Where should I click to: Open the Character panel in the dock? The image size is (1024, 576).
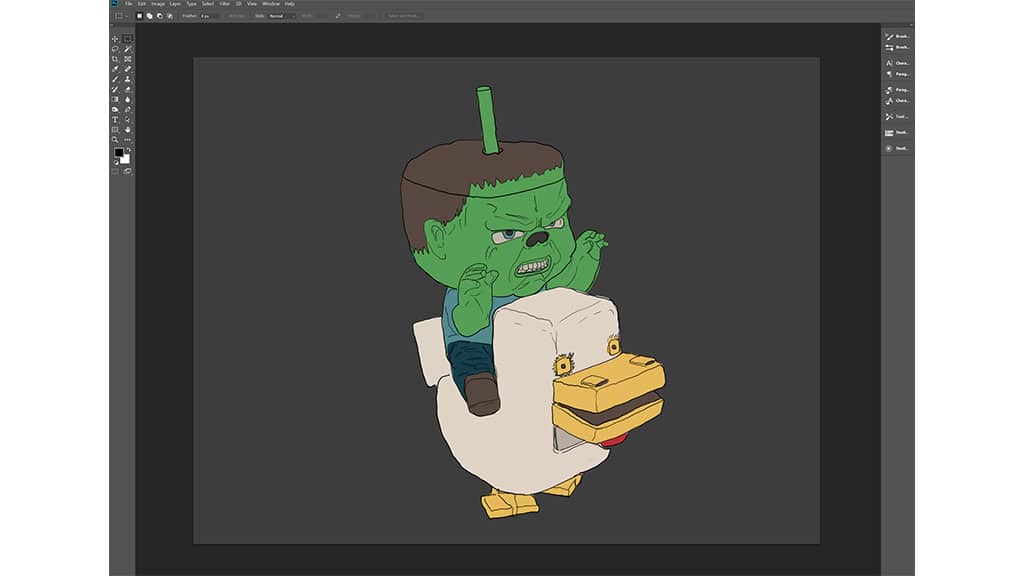[x=897, y=63]
